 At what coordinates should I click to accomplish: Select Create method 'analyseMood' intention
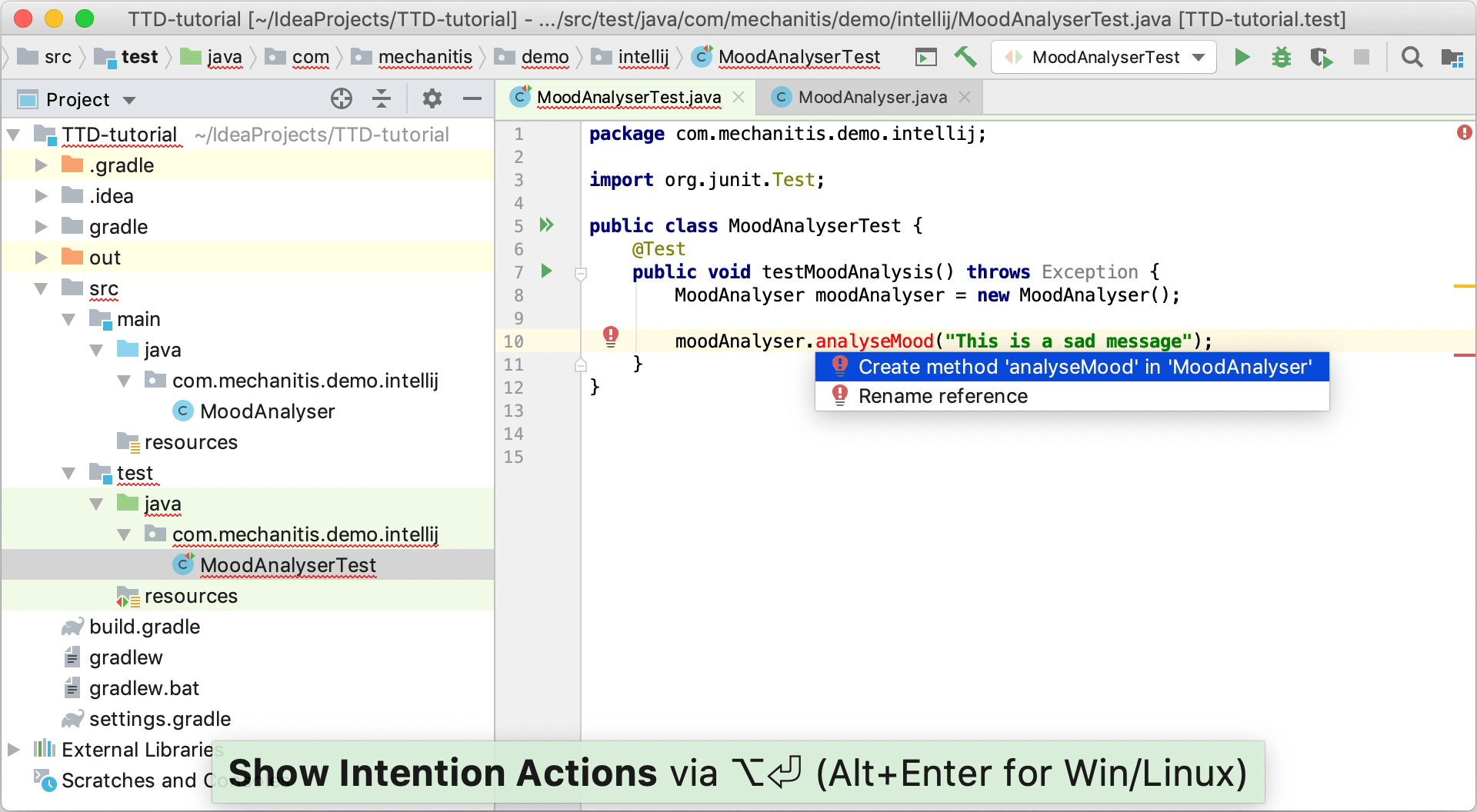pyautogui.click(x=1084, y=367)
